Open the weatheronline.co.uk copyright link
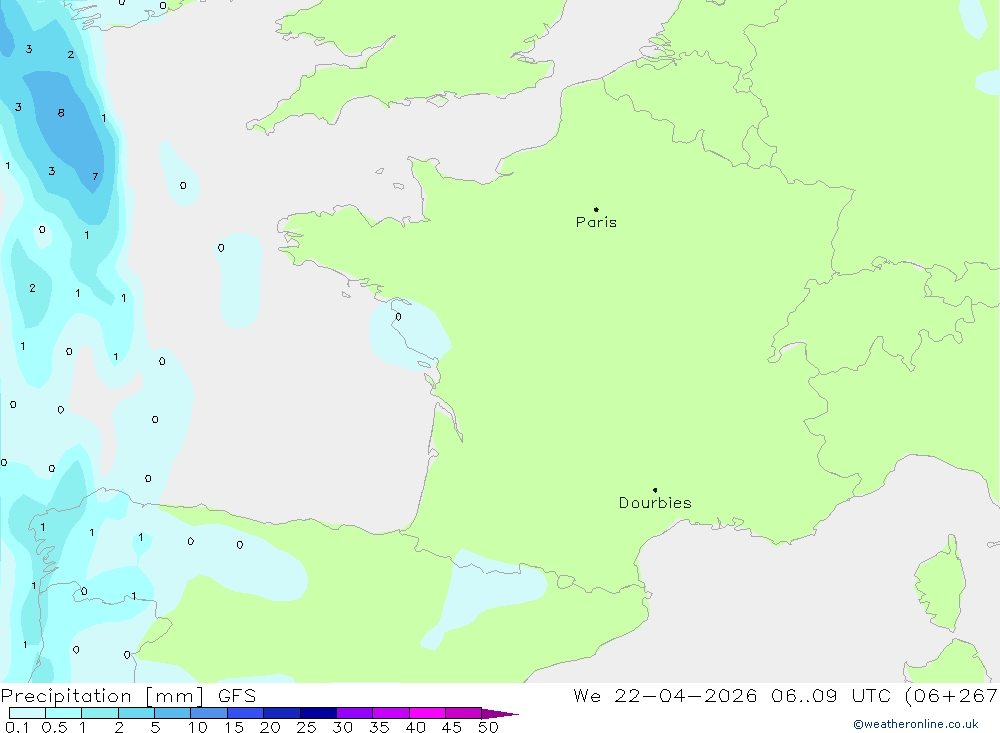Image resolution: width=1000 pixels, height=733 pixels. click(x=915, y=724)
